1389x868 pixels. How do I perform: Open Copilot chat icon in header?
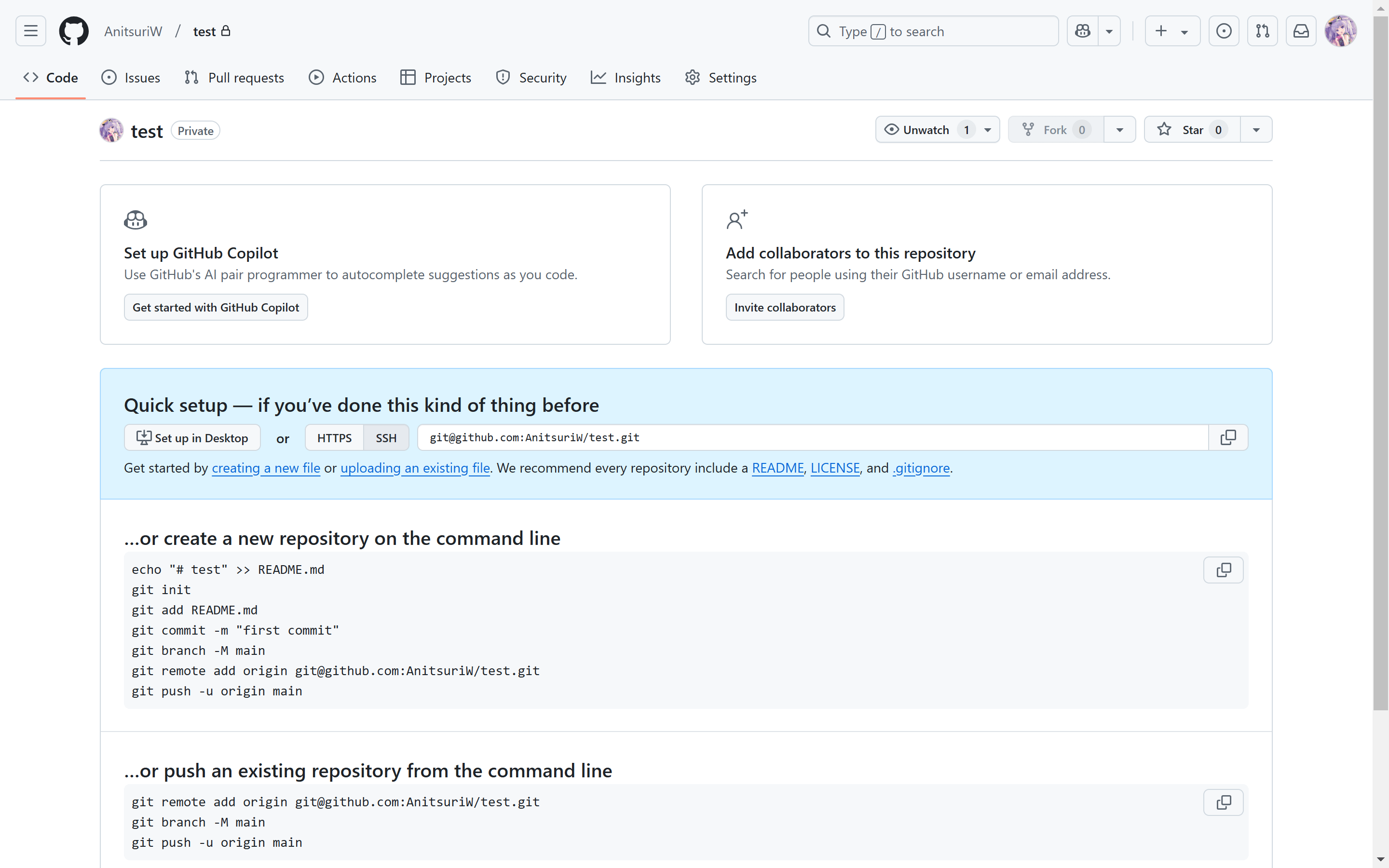pos(1082,31)
